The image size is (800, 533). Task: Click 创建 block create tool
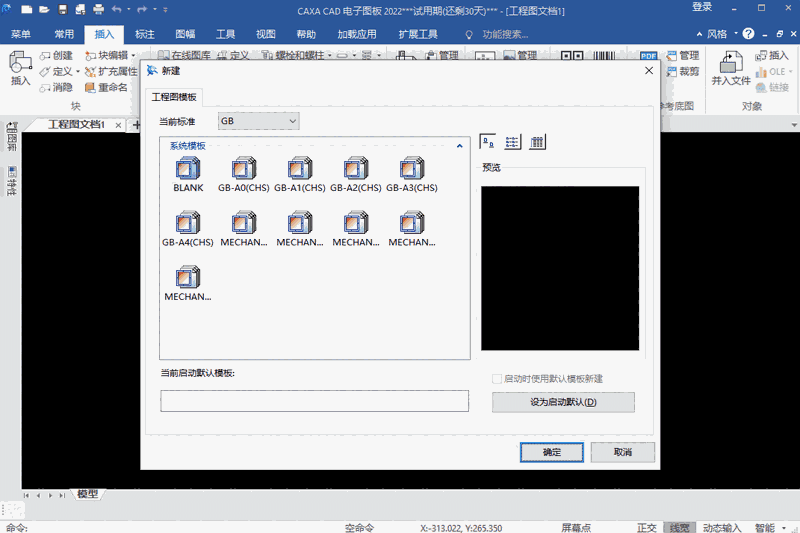pos(56,55)
